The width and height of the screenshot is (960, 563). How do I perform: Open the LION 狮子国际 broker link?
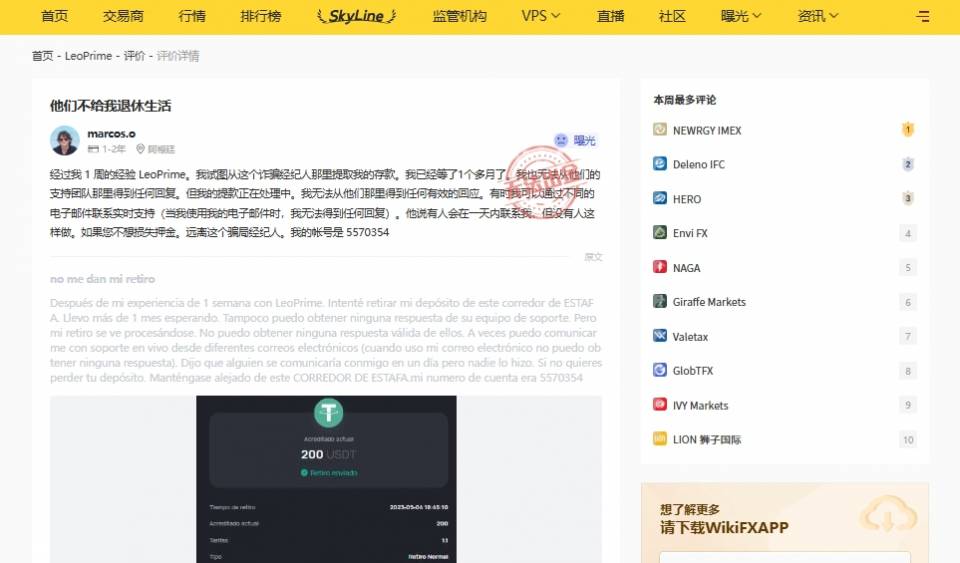click(x=707, y=439)
